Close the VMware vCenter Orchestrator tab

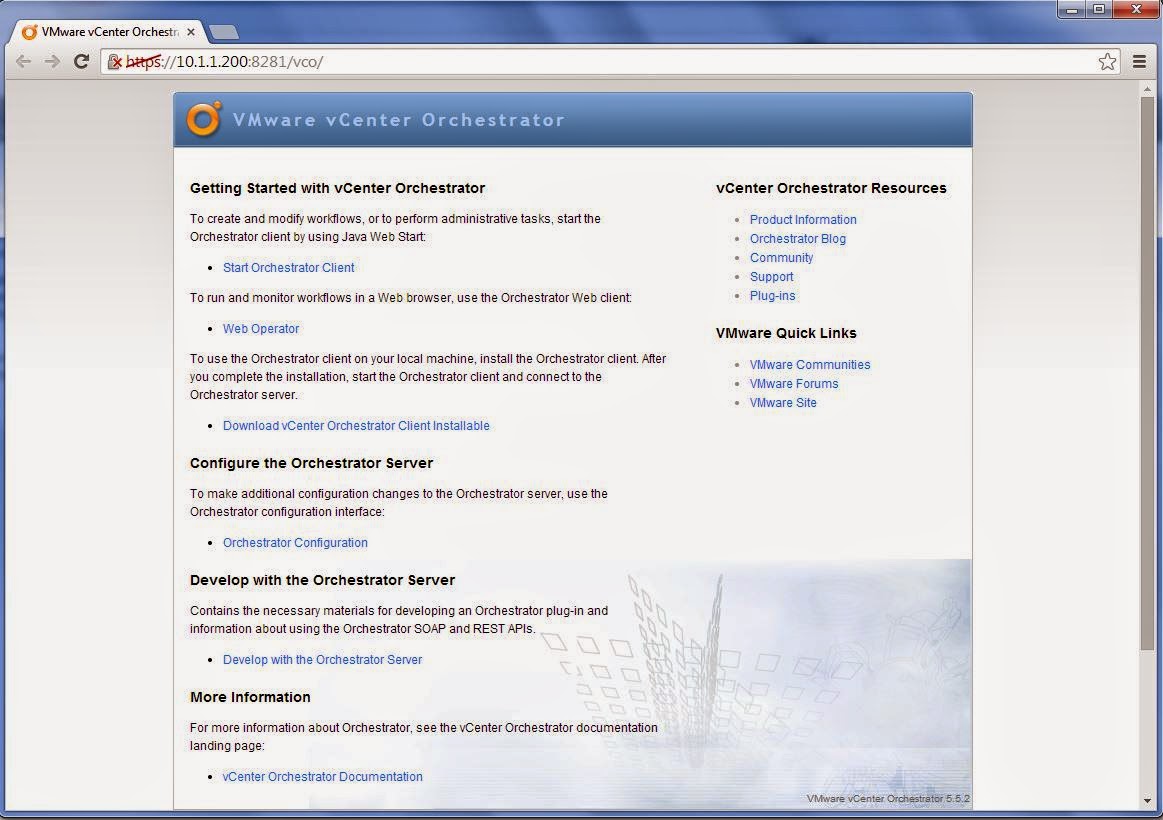click(191, 32)
